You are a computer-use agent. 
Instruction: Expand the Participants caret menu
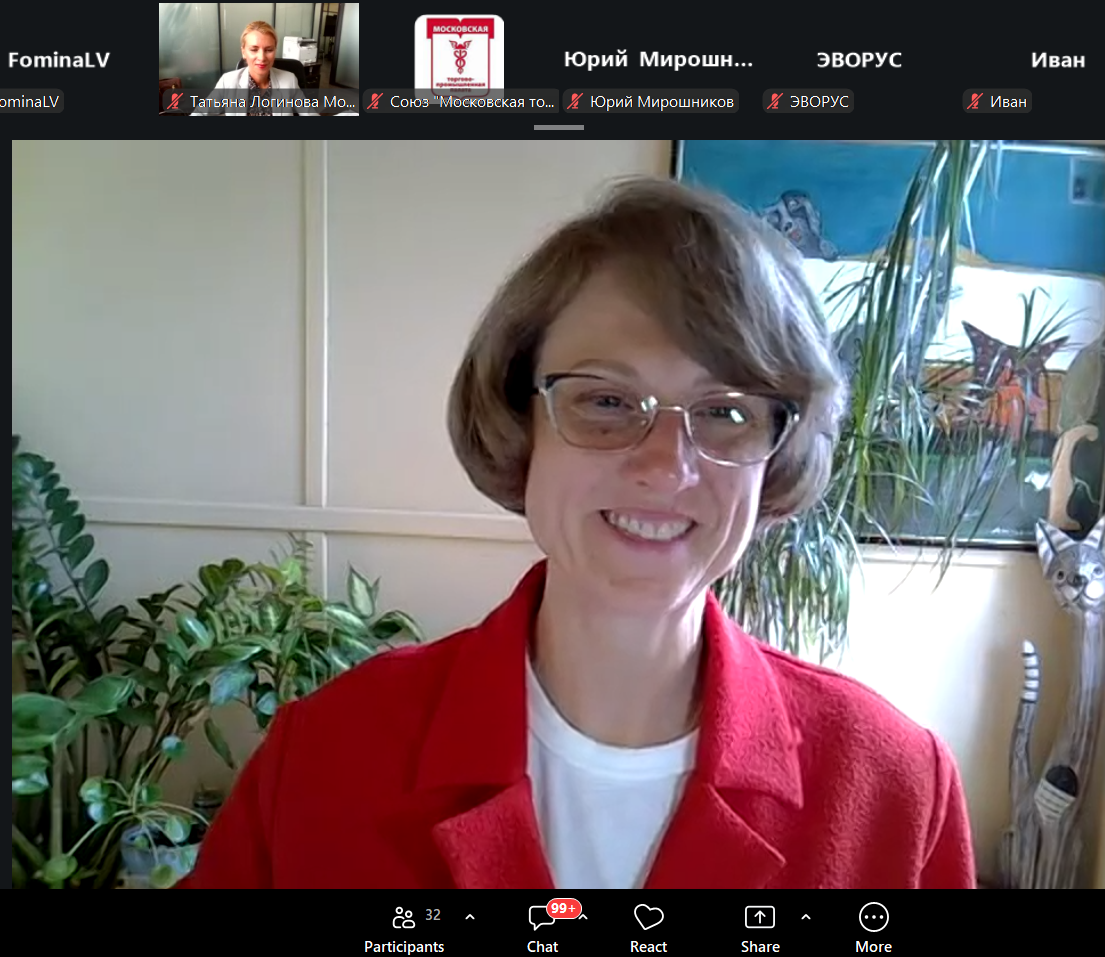coord(470,918)
